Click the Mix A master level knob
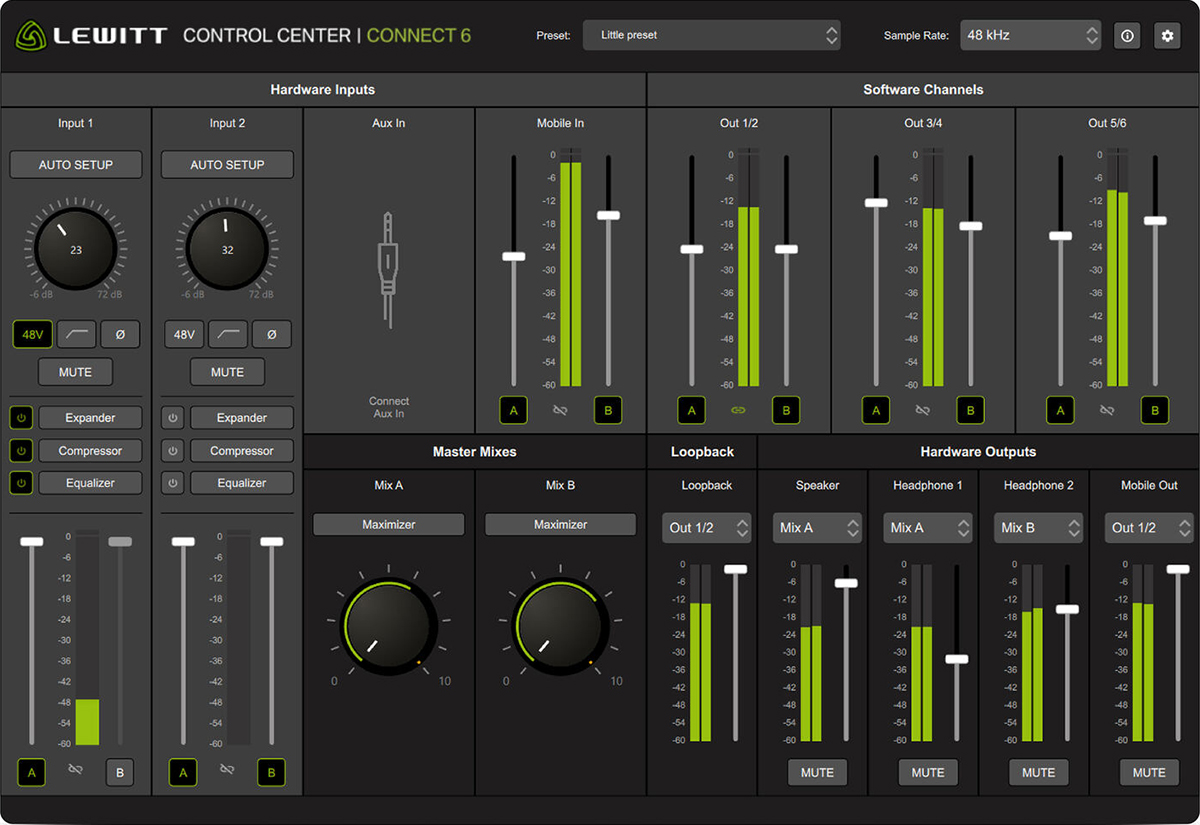Screen dimensions: 1200x825 pyautogui.click(x=389, y=627)
